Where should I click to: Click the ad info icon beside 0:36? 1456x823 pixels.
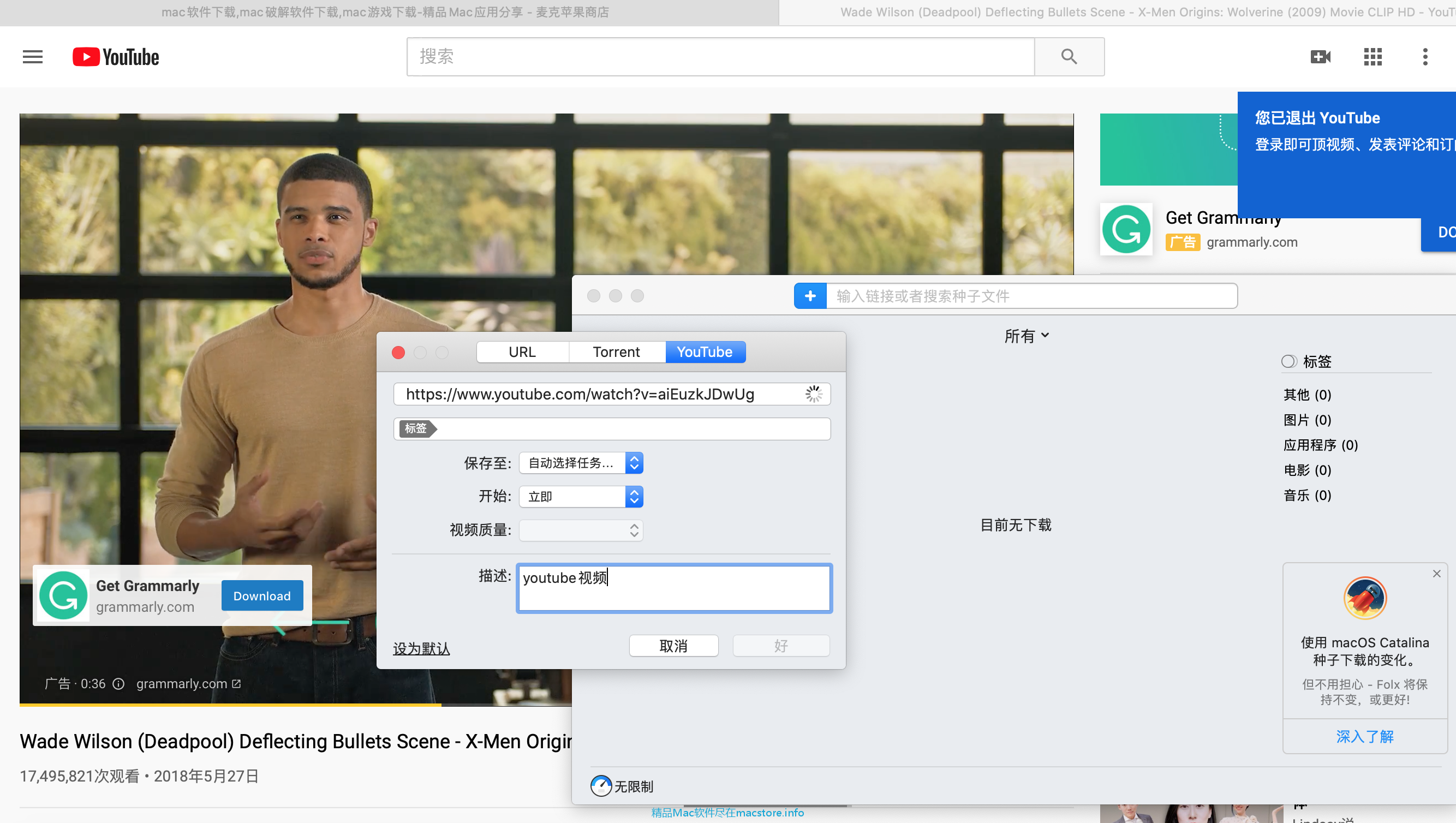118,684
